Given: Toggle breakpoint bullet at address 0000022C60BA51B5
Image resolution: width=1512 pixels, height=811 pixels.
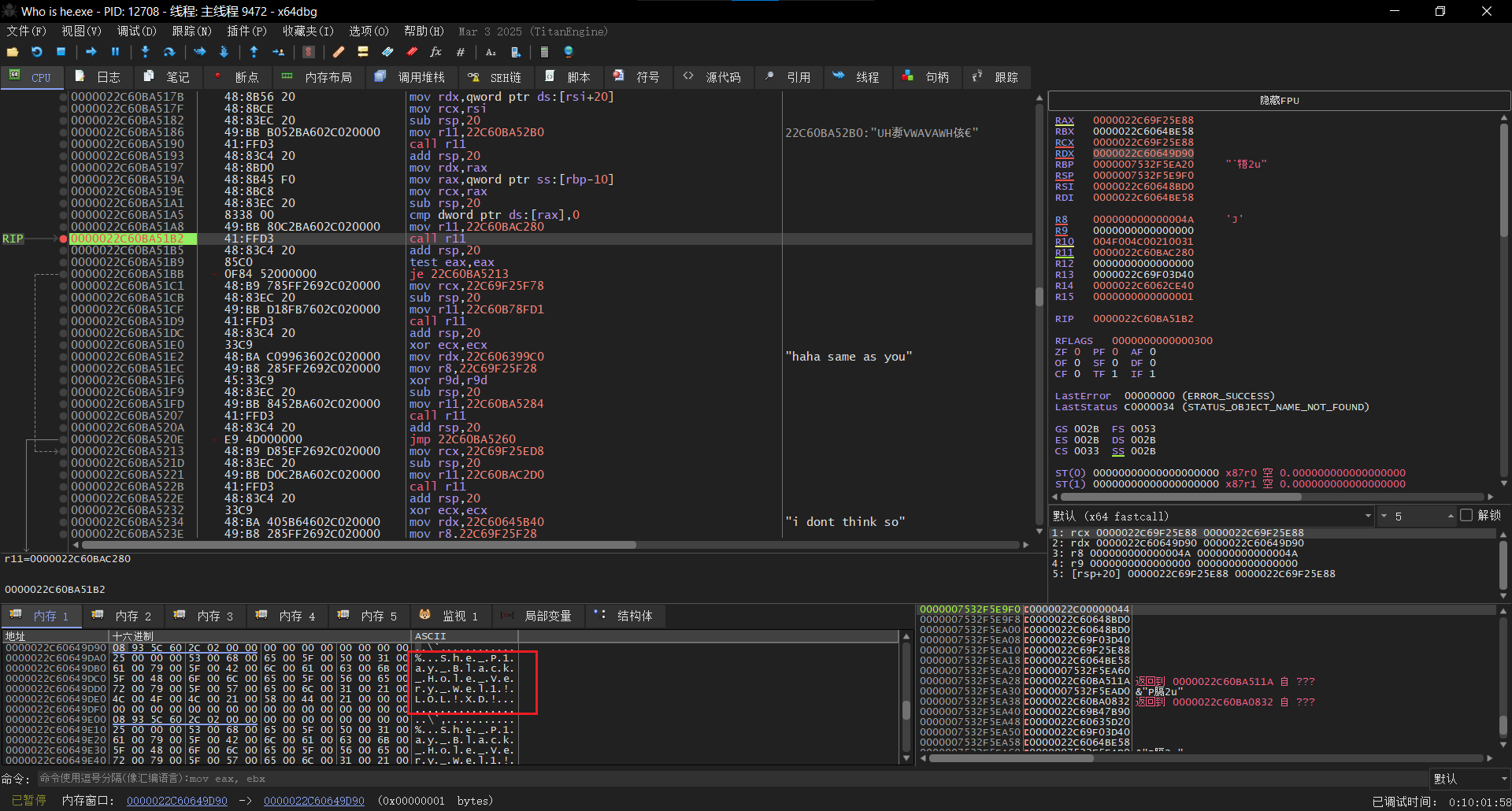Looking at the screenshot, I should (x=63, y=250).
